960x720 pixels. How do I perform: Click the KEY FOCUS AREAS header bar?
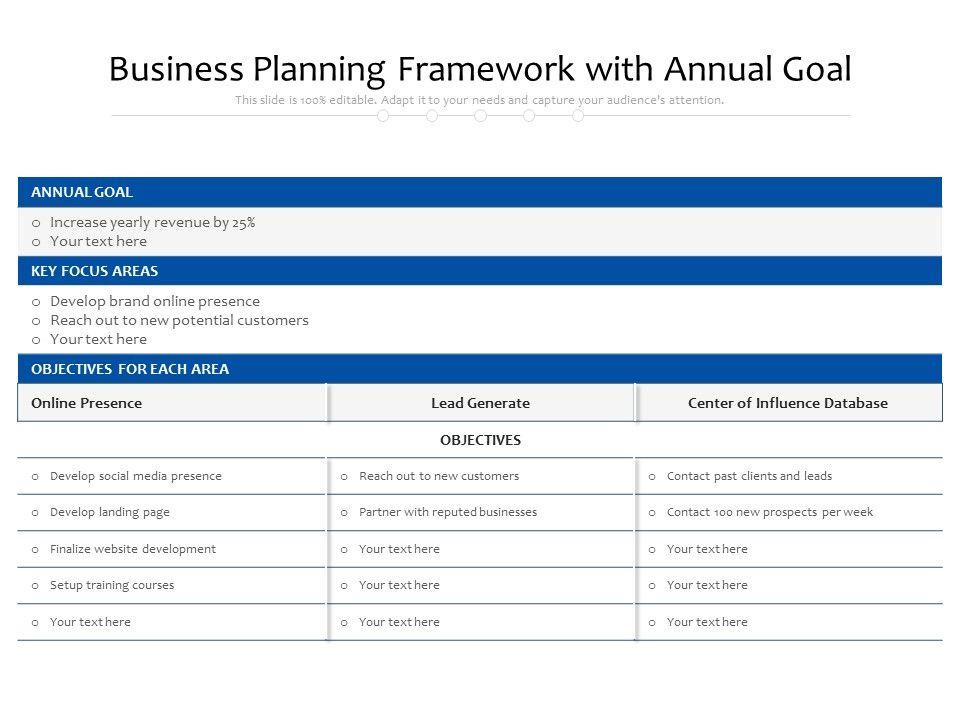pos(480,271)
